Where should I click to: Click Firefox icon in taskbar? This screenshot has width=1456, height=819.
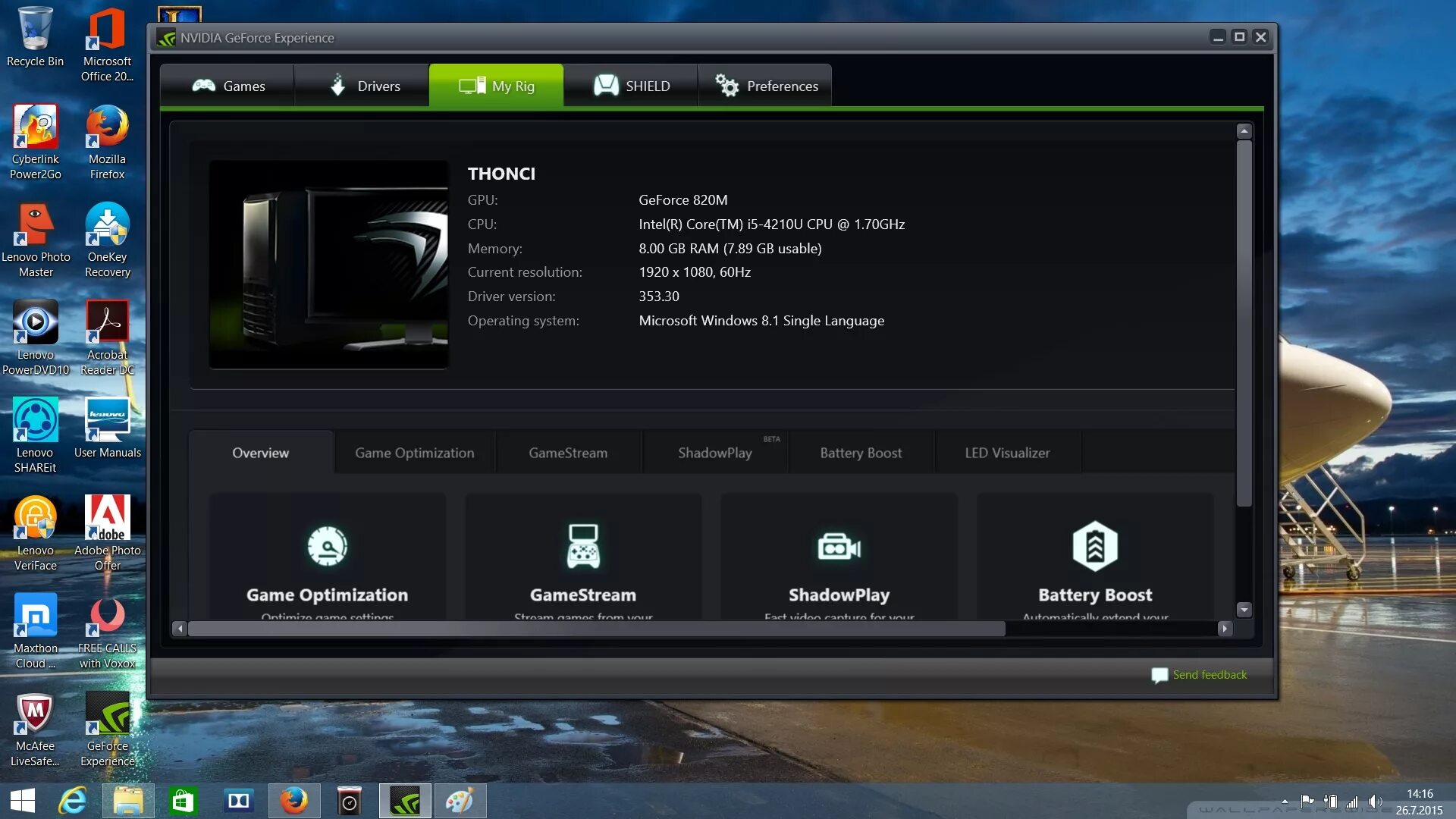(294, 801)
